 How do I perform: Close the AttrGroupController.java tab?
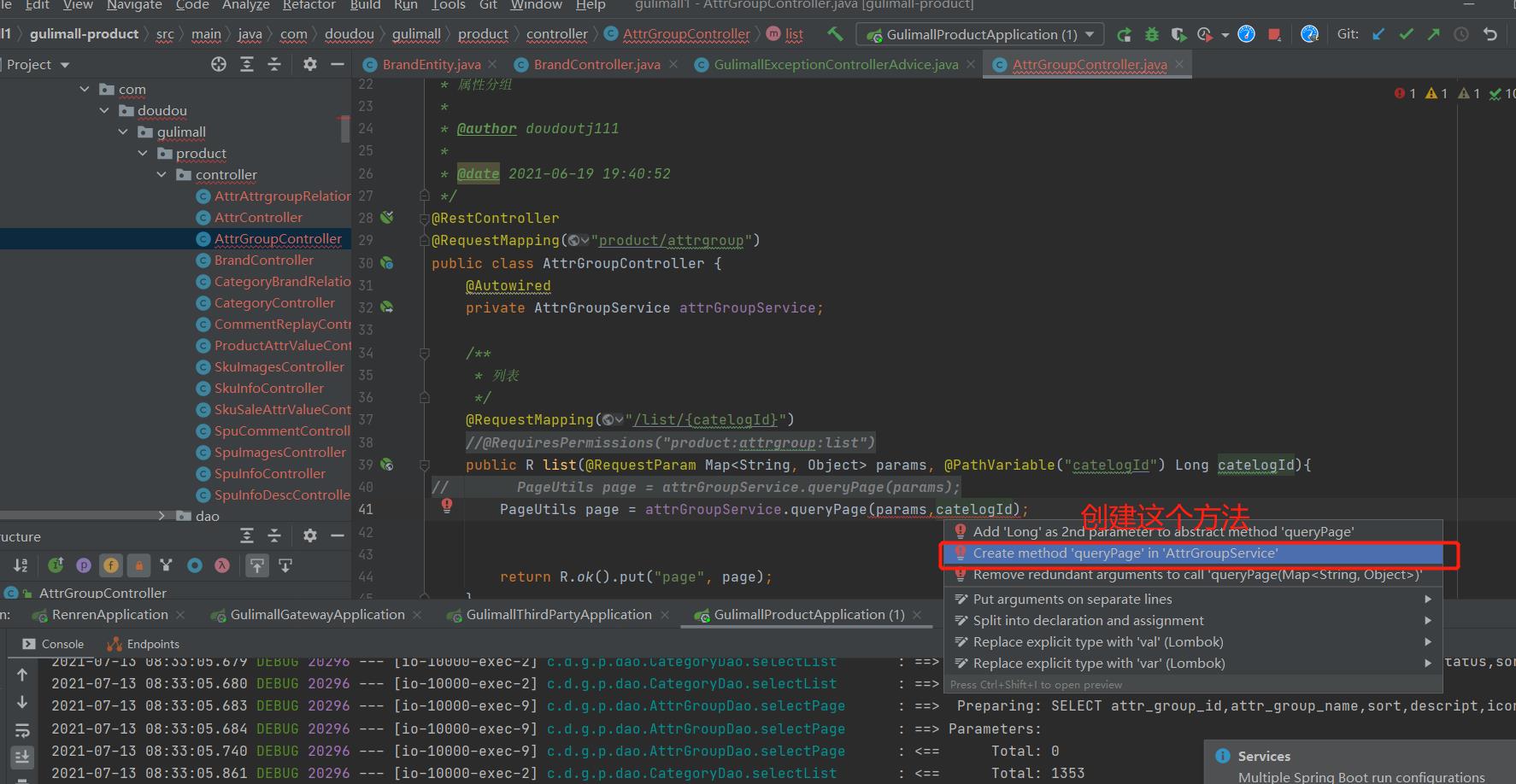coord(1179,64)
